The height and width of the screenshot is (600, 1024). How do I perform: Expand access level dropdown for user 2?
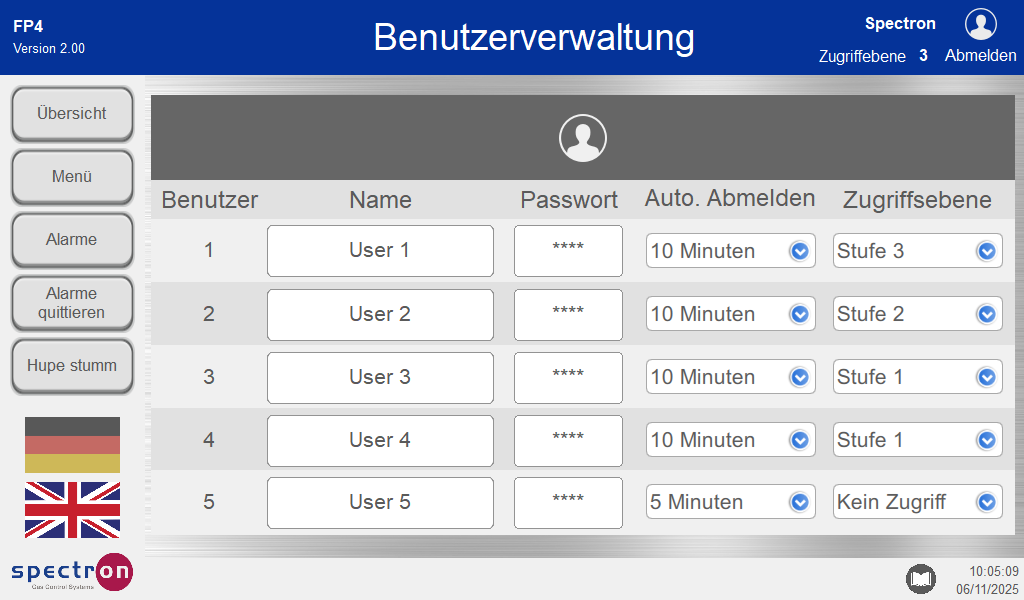(x=917, y=314)
